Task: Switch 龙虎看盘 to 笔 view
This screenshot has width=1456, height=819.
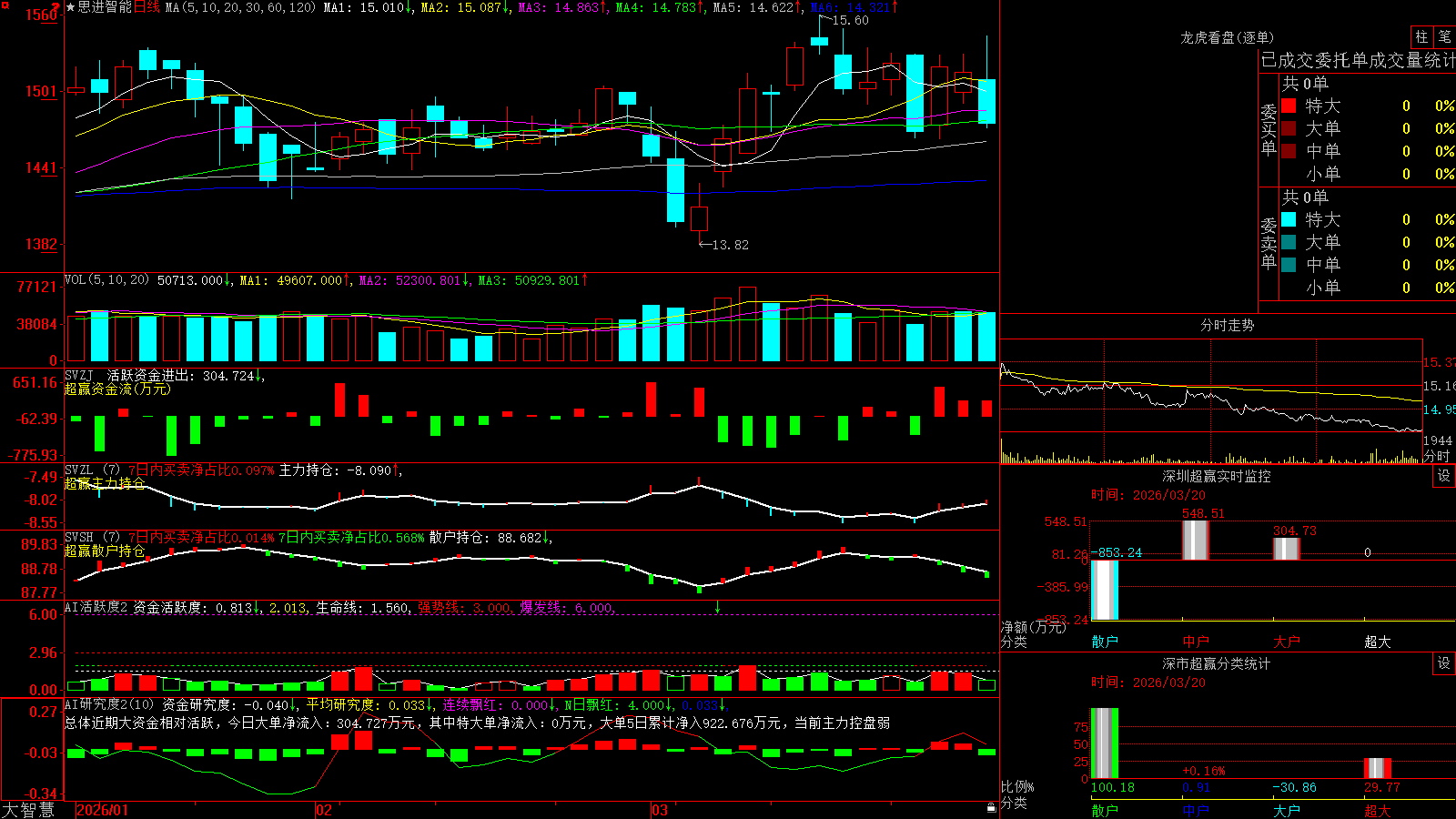Action: tap(1444, 36)
